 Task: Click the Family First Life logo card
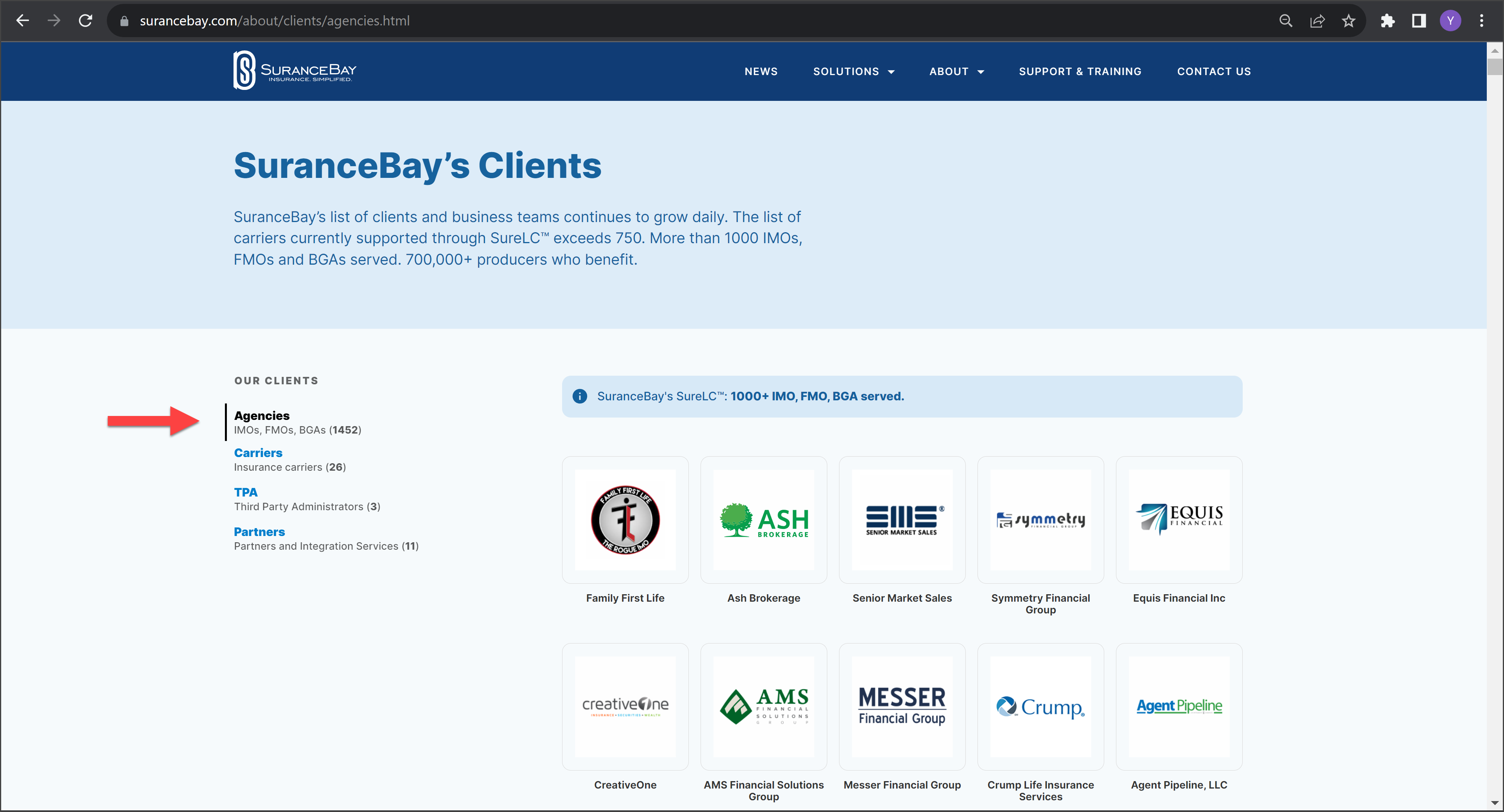pos(625,520)
